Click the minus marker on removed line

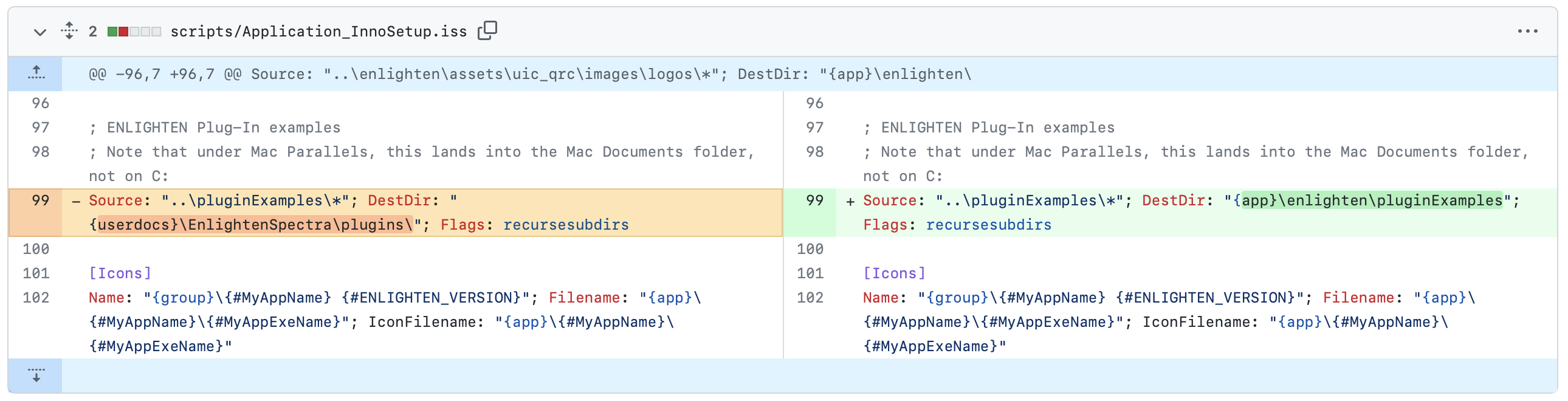pos(76,202)
